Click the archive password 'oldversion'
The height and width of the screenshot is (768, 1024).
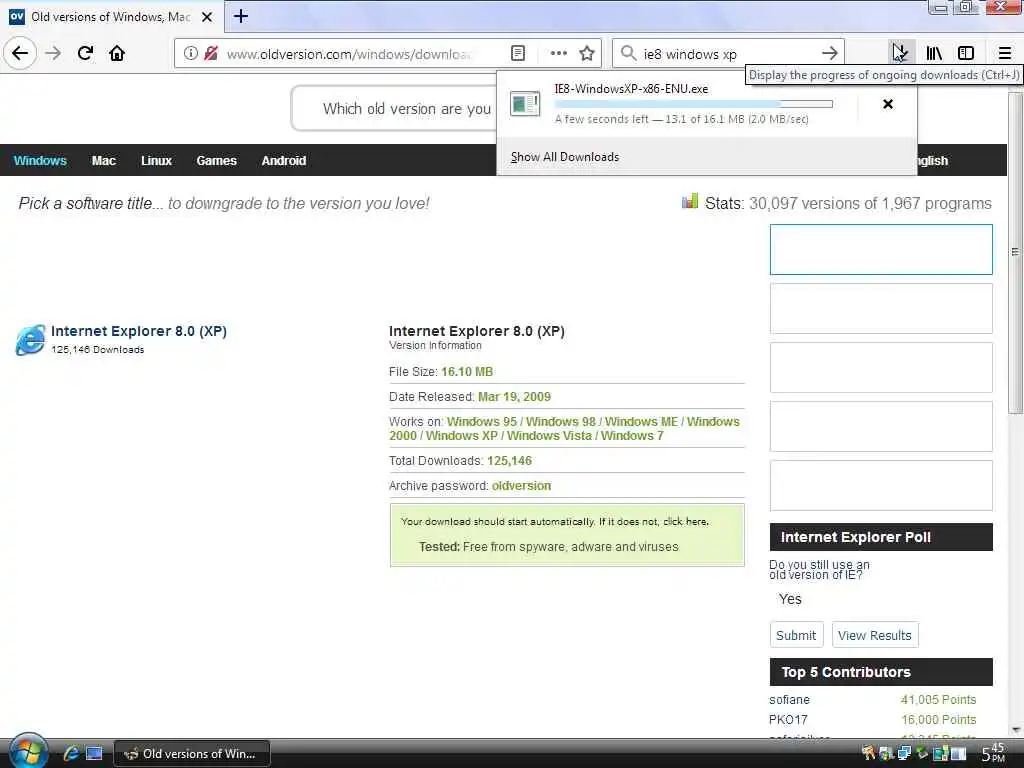point(521,486)
